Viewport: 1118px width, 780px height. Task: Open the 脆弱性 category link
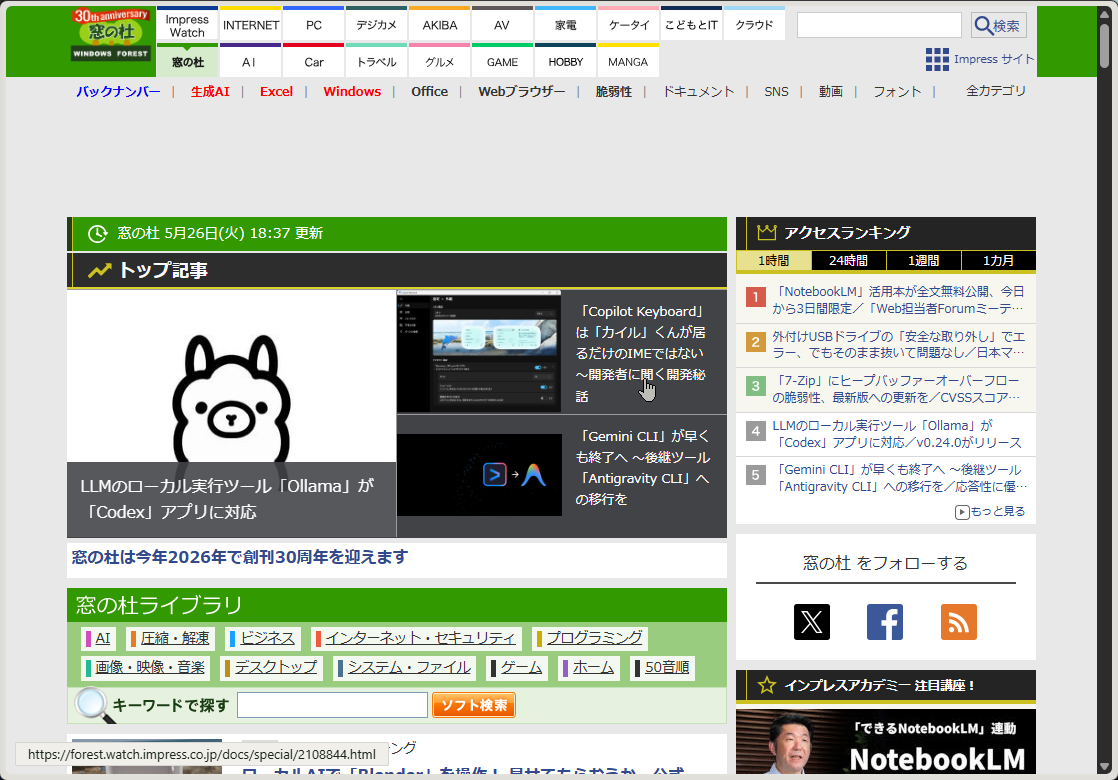pos(614,91)
